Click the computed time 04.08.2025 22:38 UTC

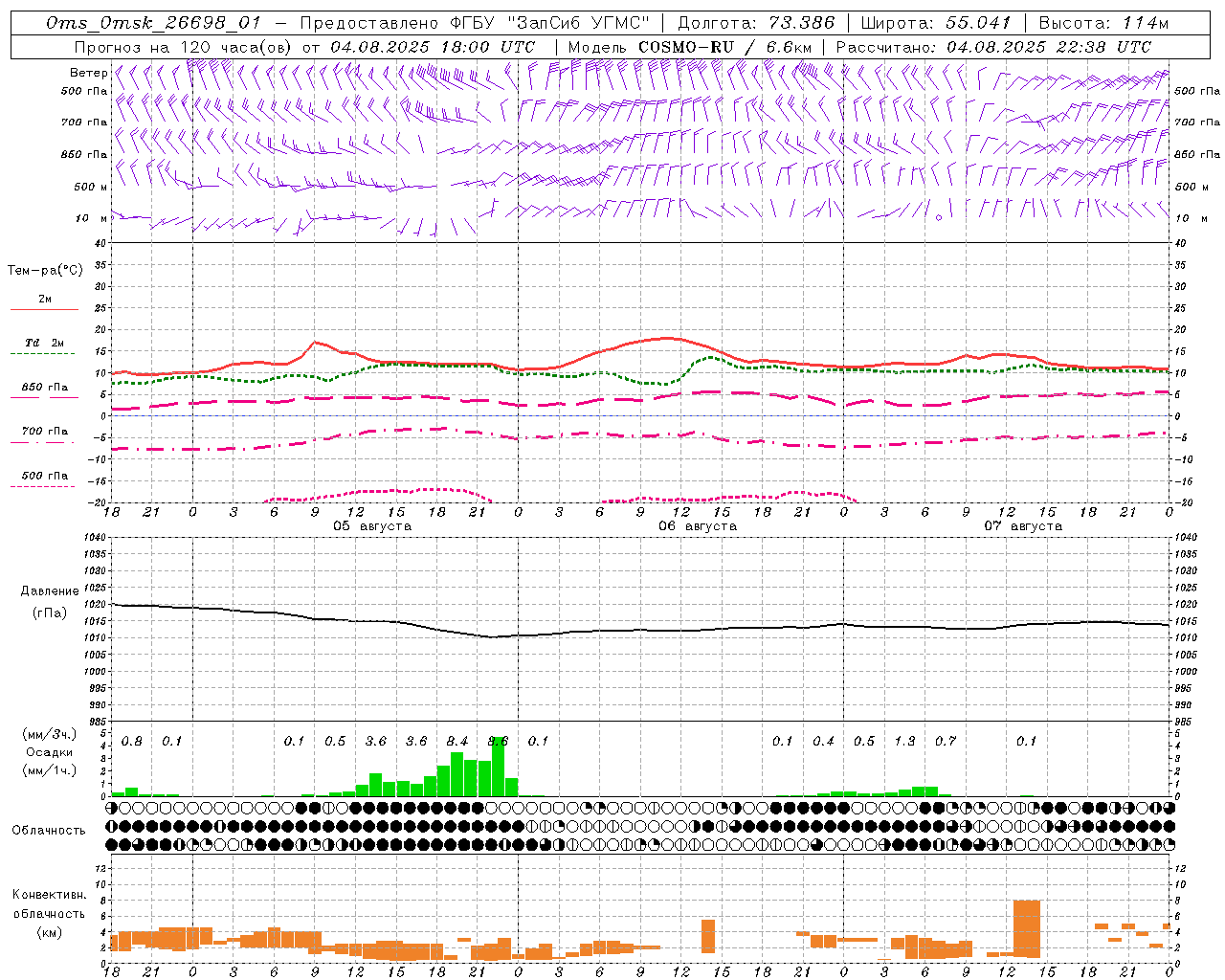(1049, 47)
